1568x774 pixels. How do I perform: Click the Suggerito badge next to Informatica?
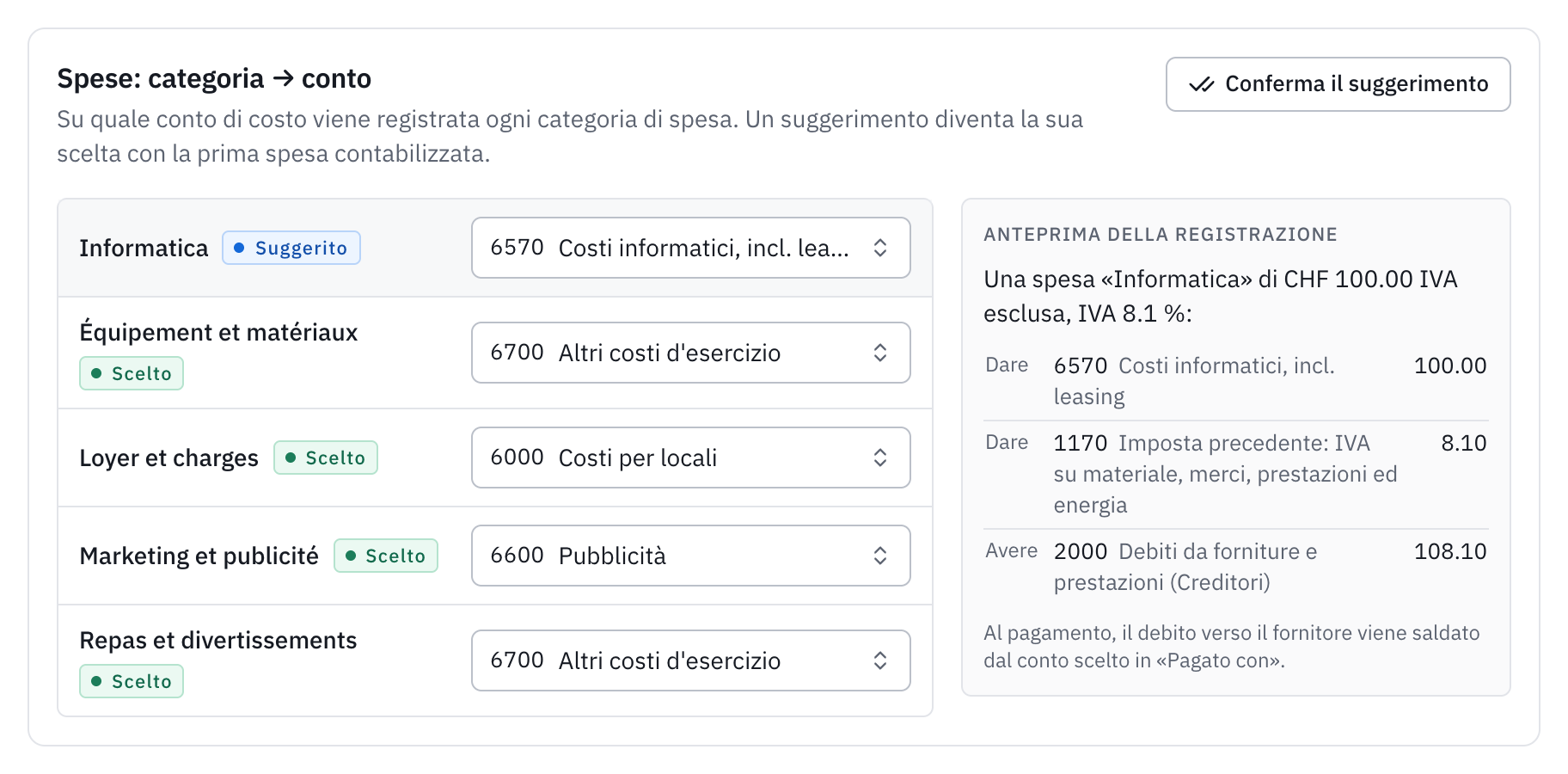[291, 248]
